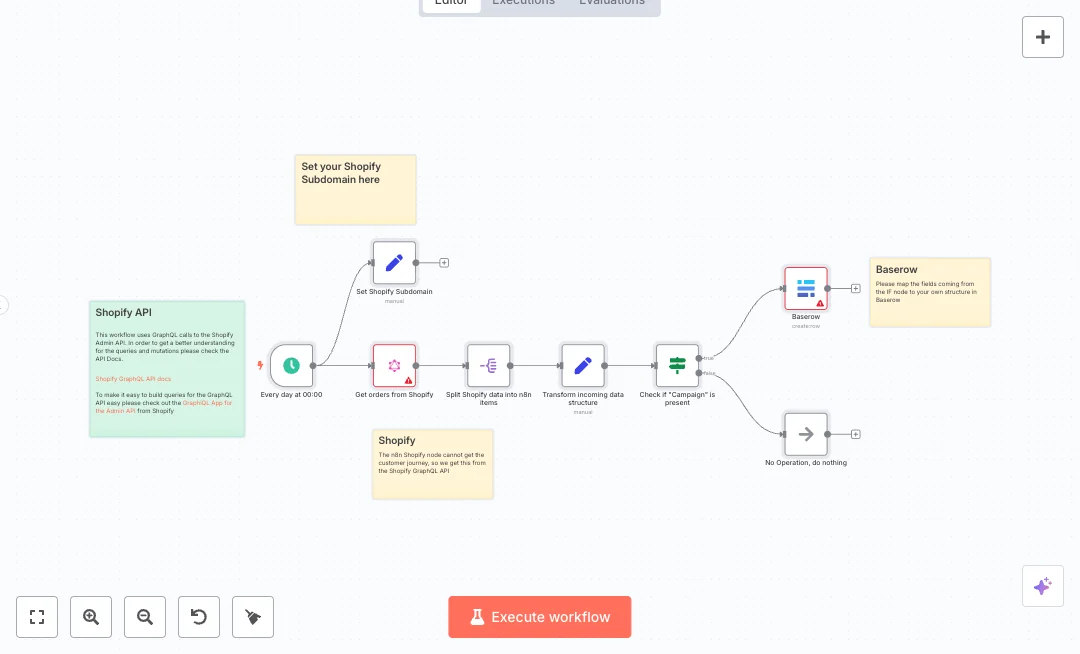Open the Transform incoming data structure node

coord(583,366)
